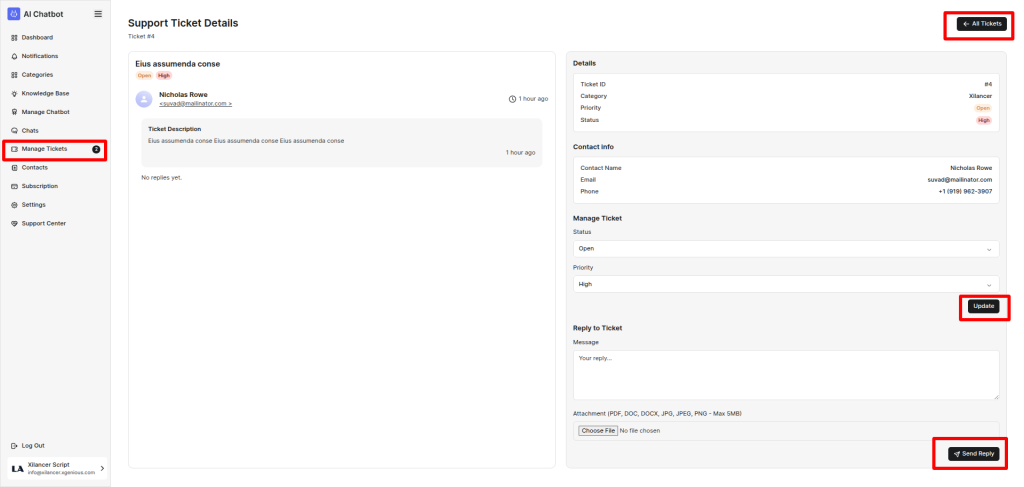The image size is (1024, 487).
Task: Click the Log Out icon
Action: (14, 445)
